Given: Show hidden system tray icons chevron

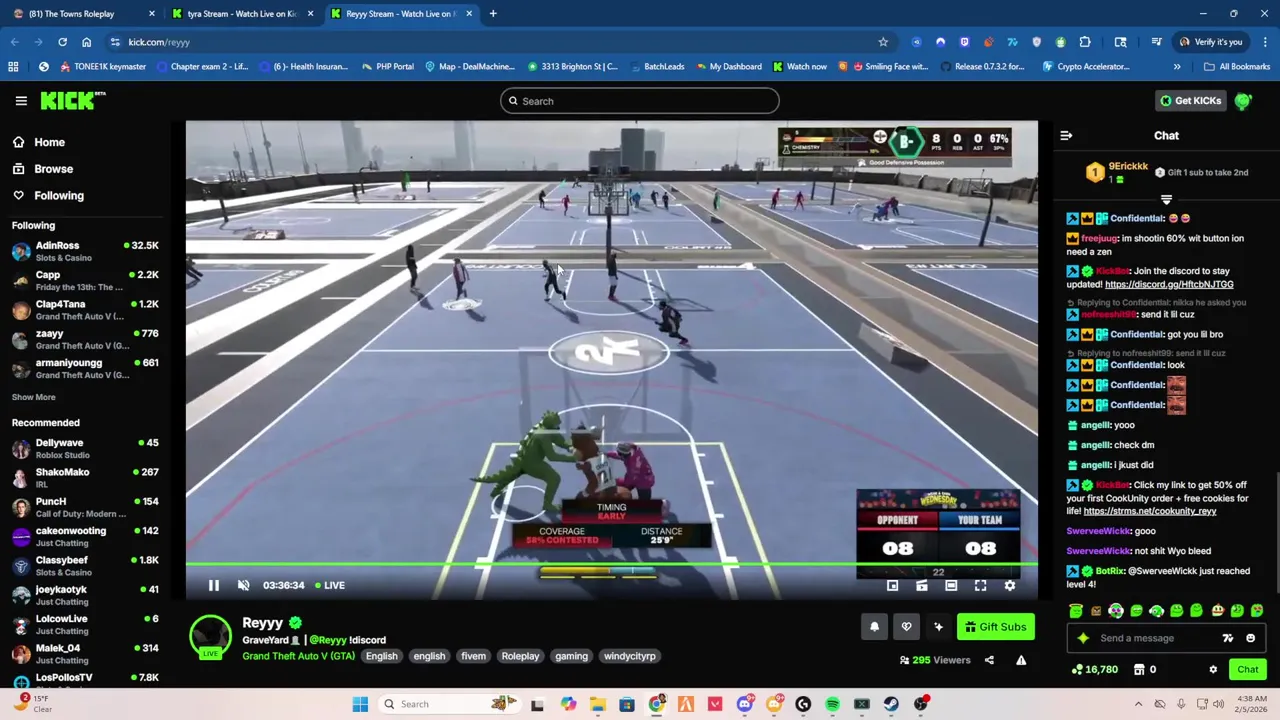Looking at the screenshot, I should coord(1138,704).
